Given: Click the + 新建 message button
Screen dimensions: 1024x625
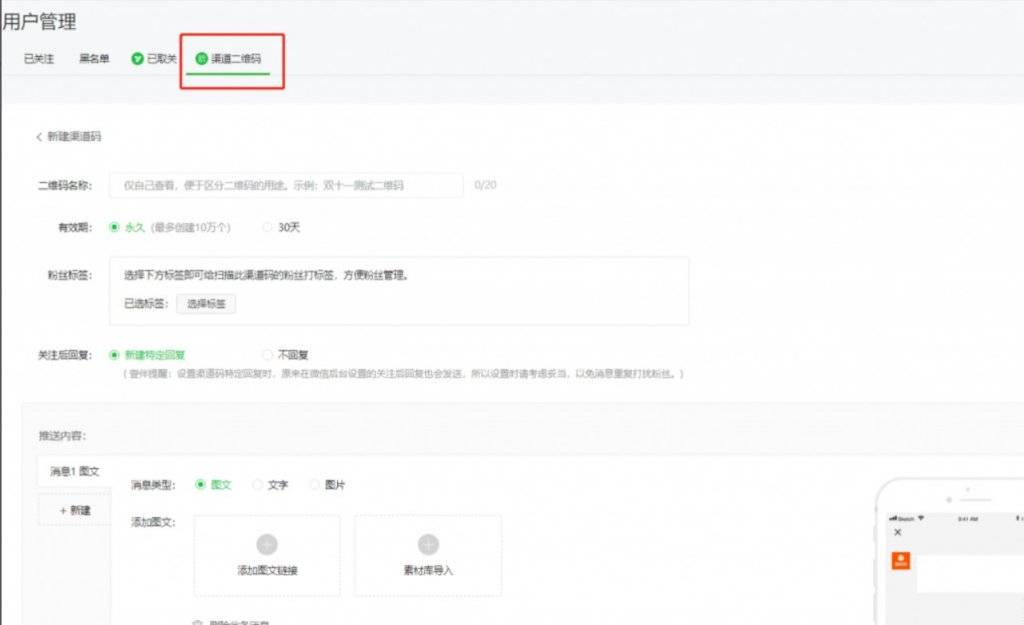Looking at the screenshot, I should tap(75, 510).
